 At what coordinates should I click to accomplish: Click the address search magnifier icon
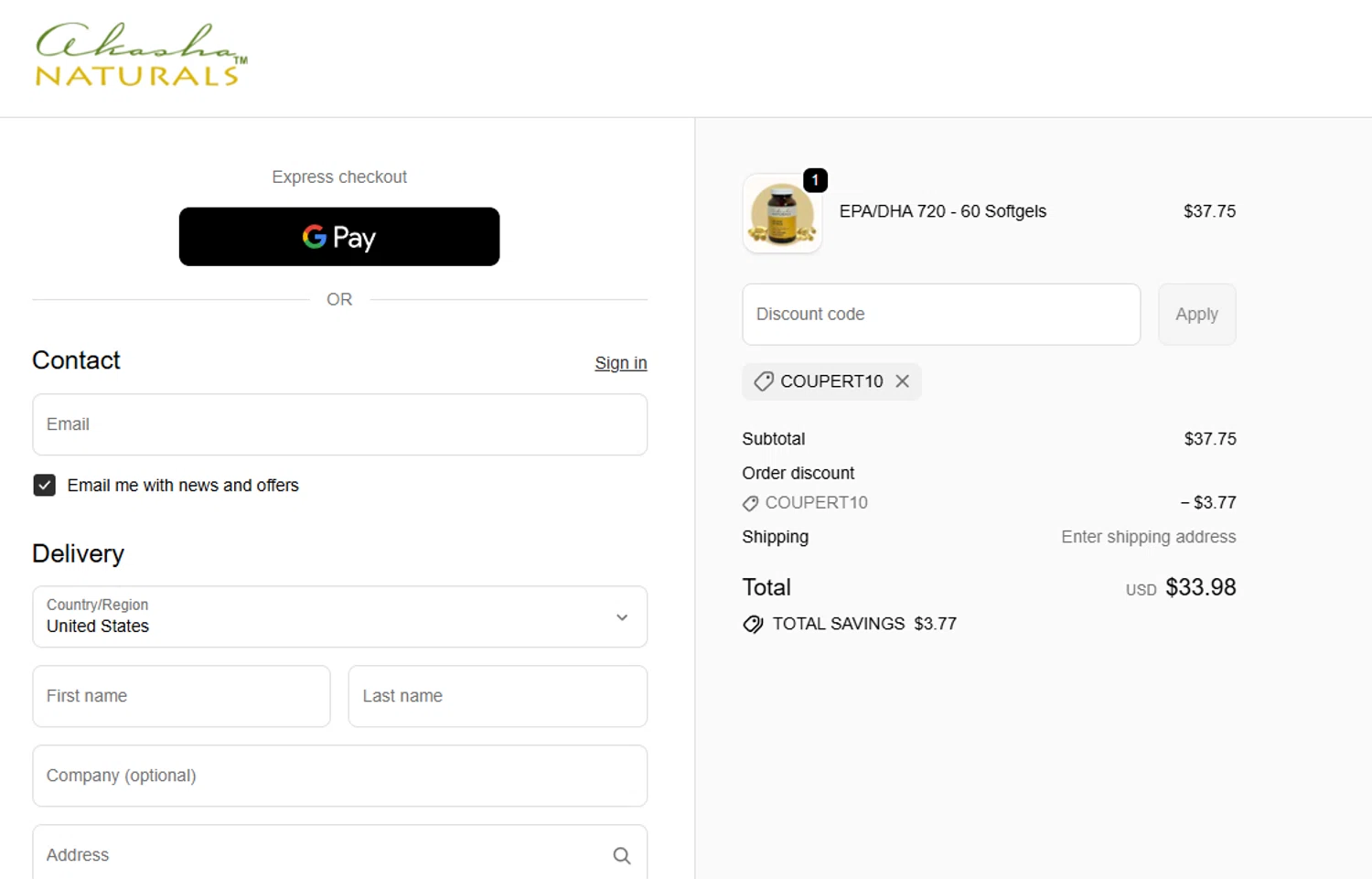(622, 855)
